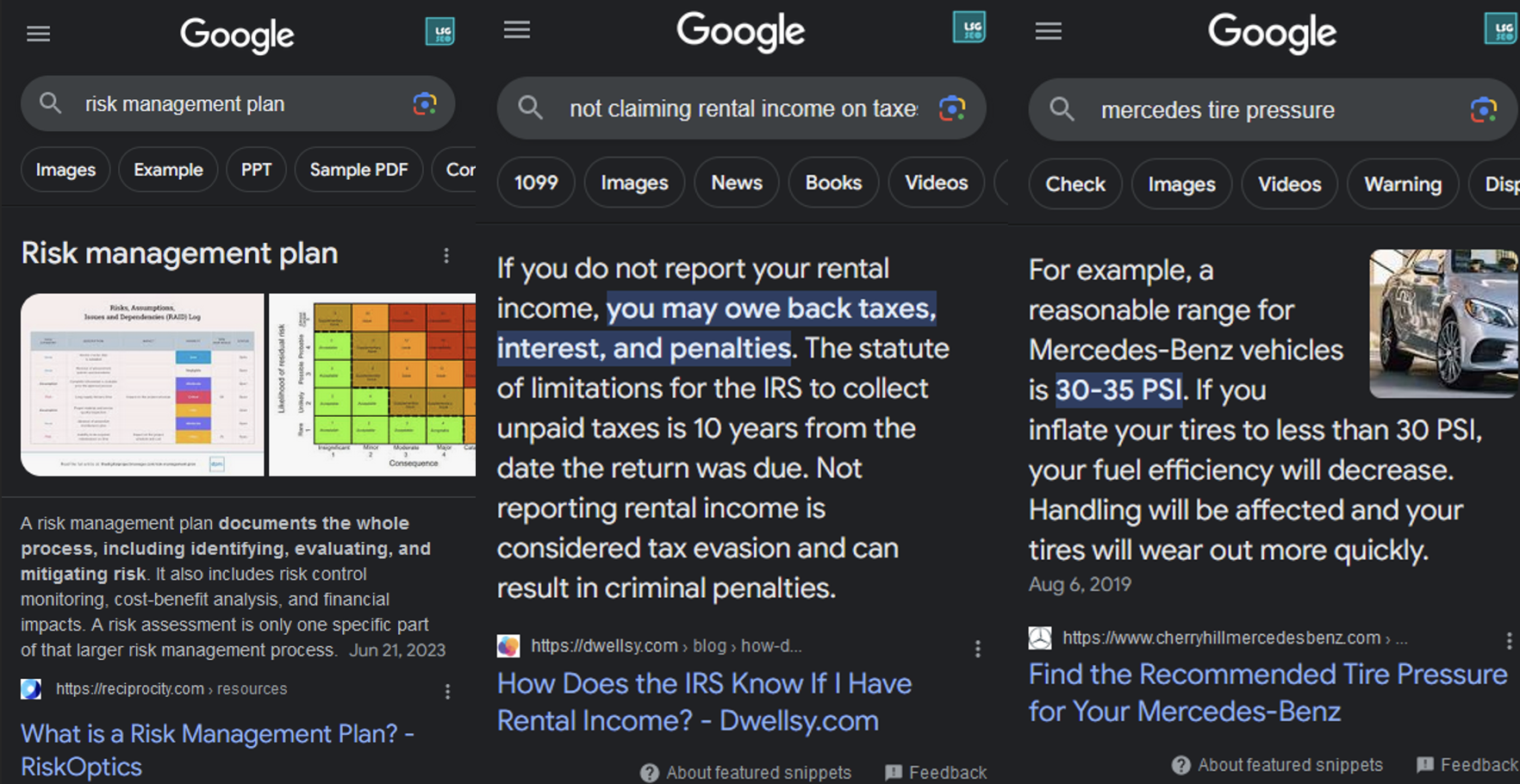
Task: Click Mercedes favicon beside cherryhillmercedesbenz.com
Action: 1040,638
